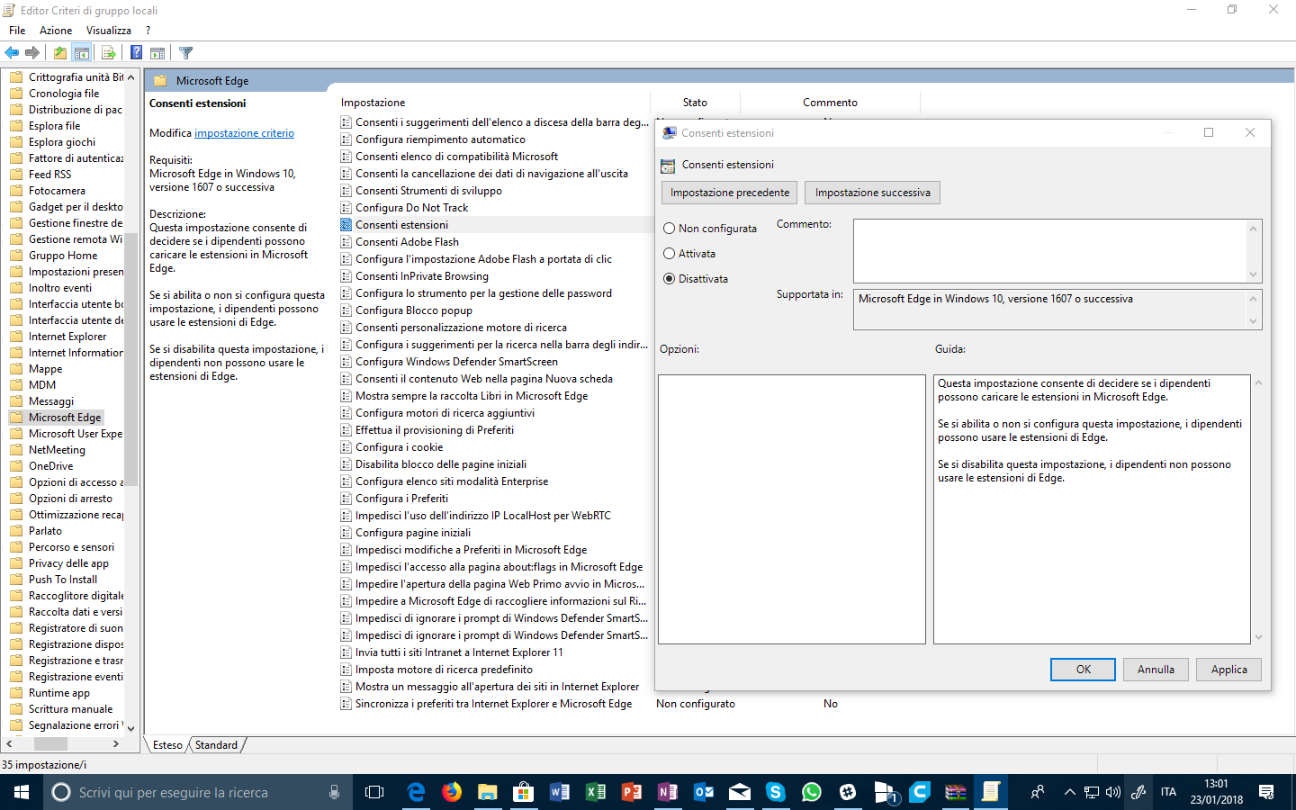
Task: Click the forward arrow in the toolbar
Action: [33, 53]
